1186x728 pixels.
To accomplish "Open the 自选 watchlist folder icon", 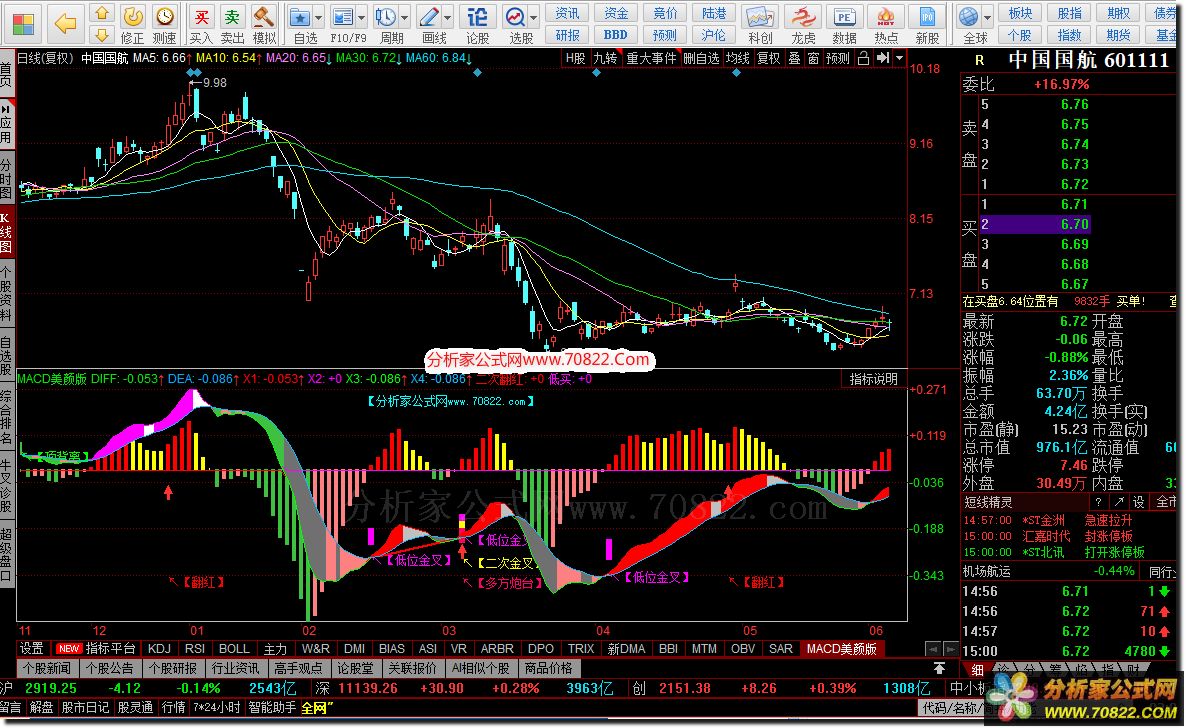I will click(302, 24).
